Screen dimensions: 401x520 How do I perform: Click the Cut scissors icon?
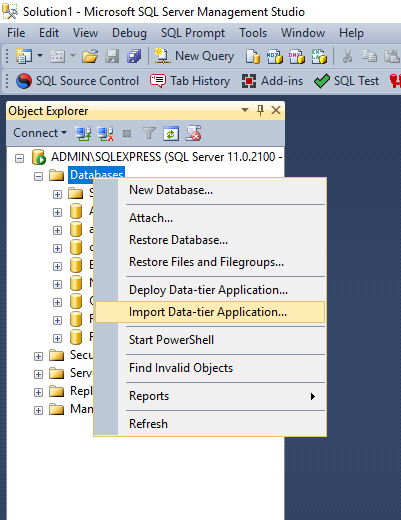coord(348,56)
